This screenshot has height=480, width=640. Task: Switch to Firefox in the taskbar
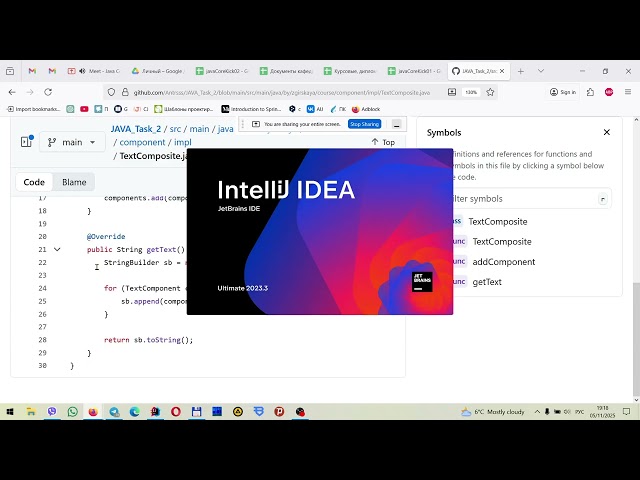pos(93,411)
